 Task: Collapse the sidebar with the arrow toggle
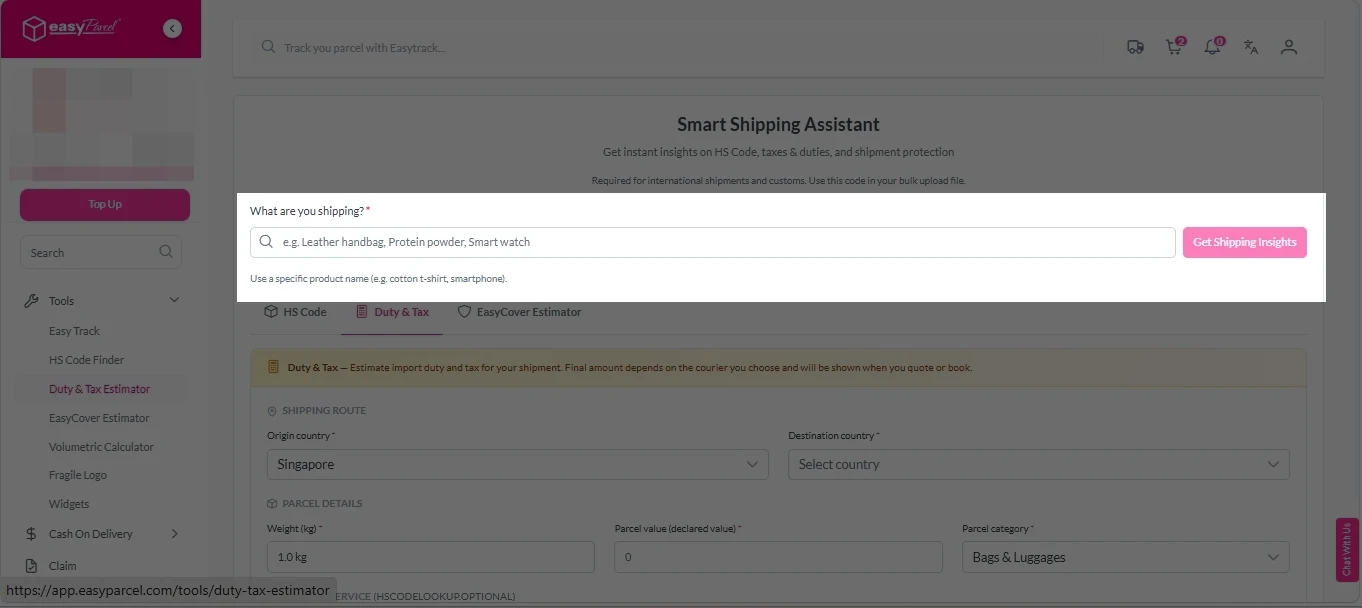172,28
